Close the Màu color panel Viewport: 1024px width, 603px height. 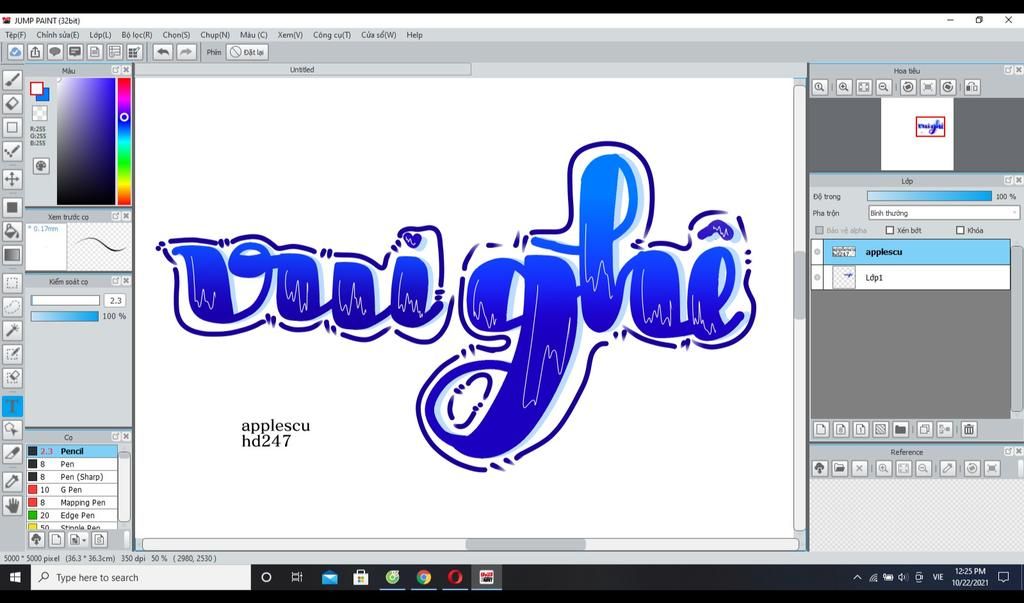point(126,70)
